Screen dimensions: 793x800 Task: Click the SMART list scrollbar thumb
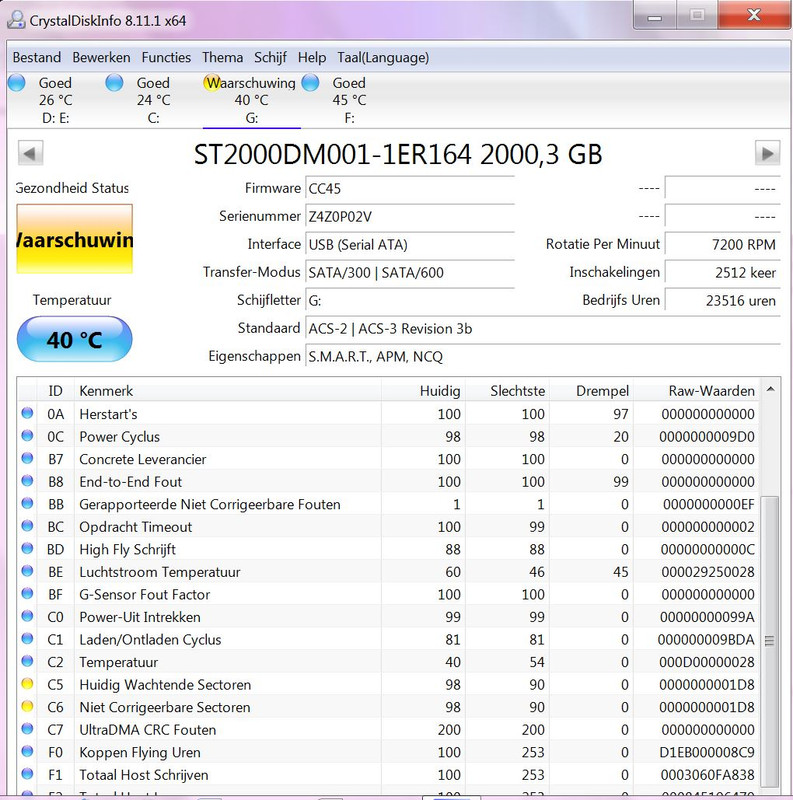[x=770, y=640]
